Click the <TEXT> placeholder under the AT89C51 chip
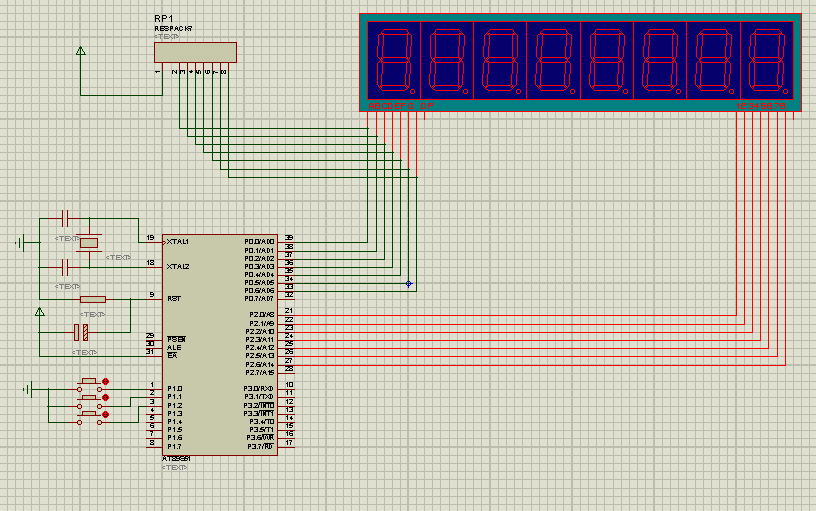Screen dimensions: 816x511 pos(175,467)
